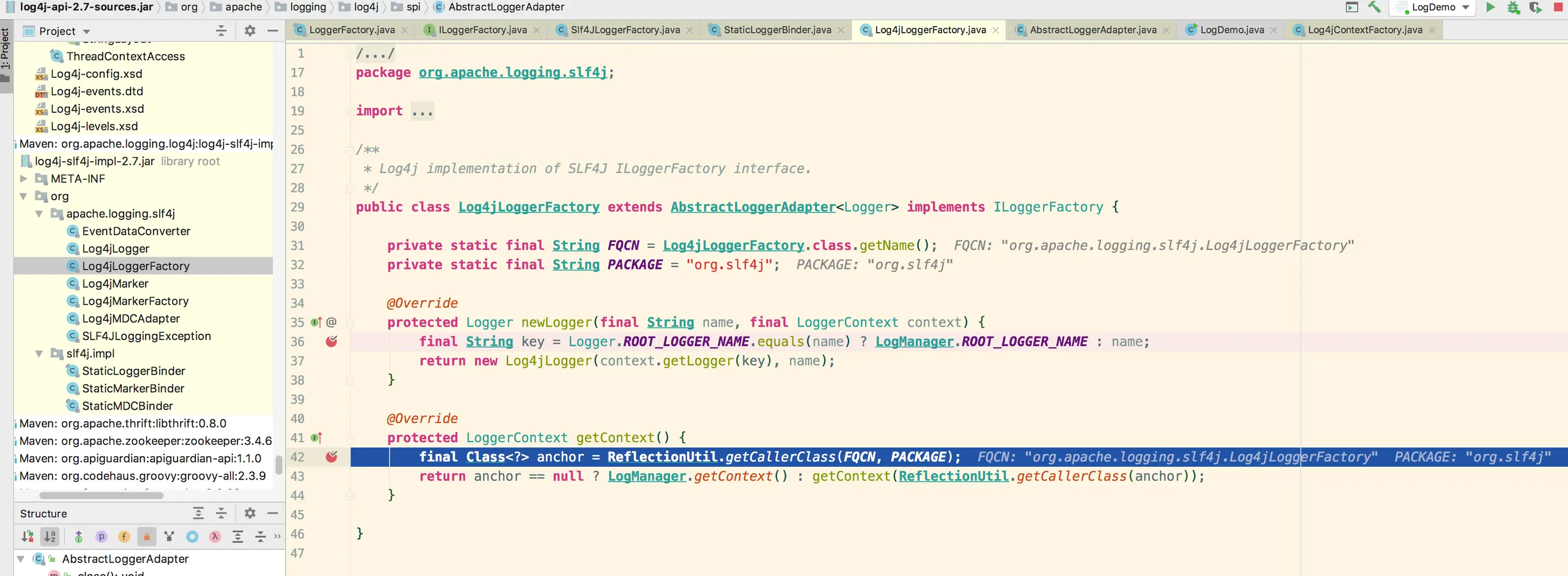Remove breakpoint on line 42
This screenshot has height=576, width=1568.
331,457
